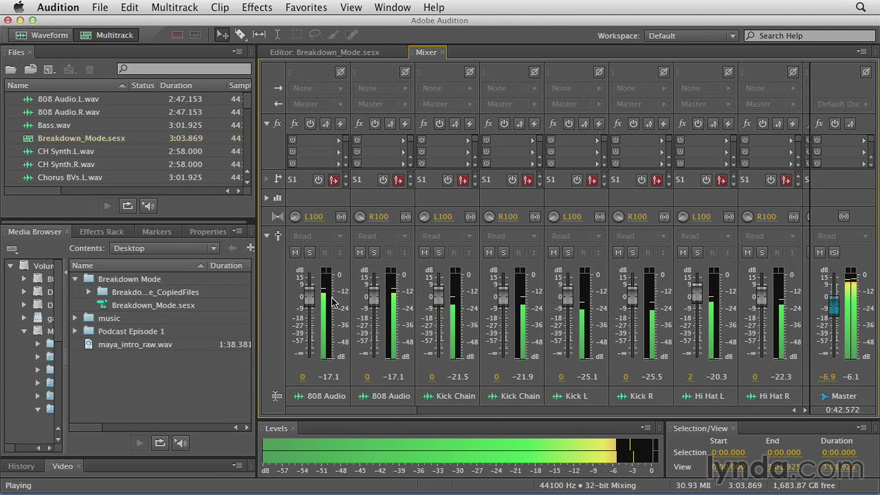Click the Master track fx power icon

click(835, 123)
